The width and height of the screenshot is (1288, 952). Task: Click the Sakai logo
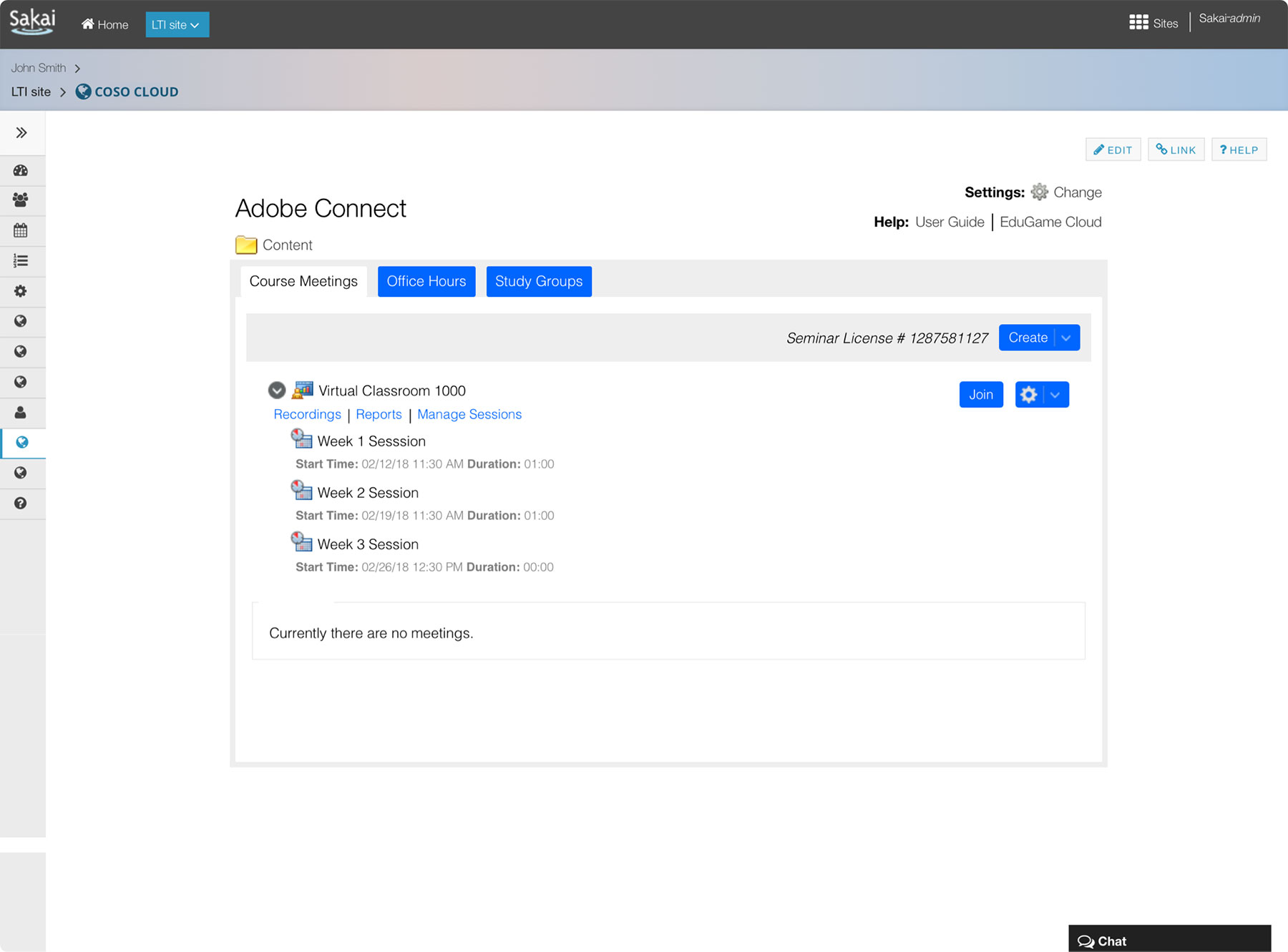[x=32, y=21]
